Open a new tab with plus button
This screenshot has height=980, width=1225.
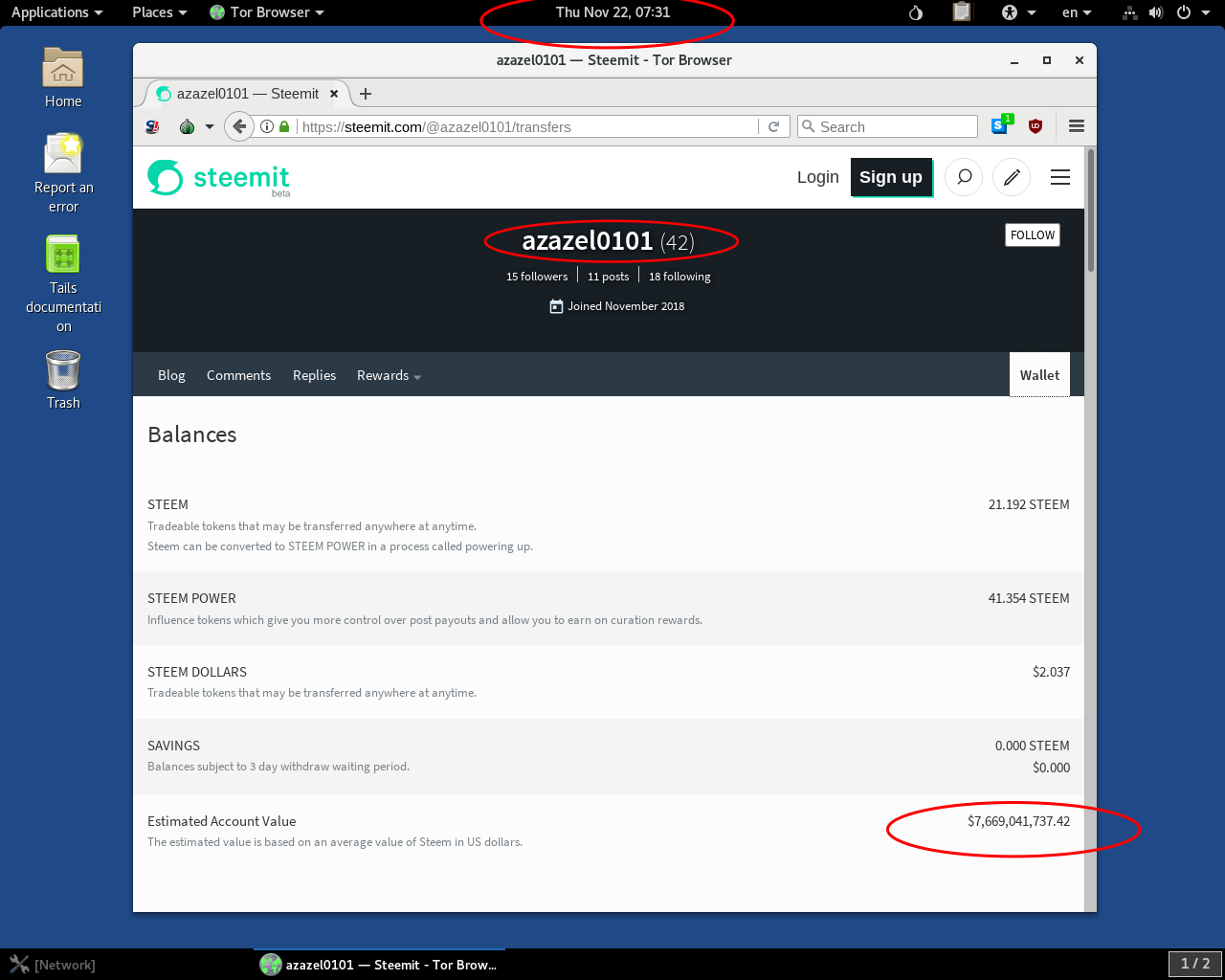pos(366,94)
